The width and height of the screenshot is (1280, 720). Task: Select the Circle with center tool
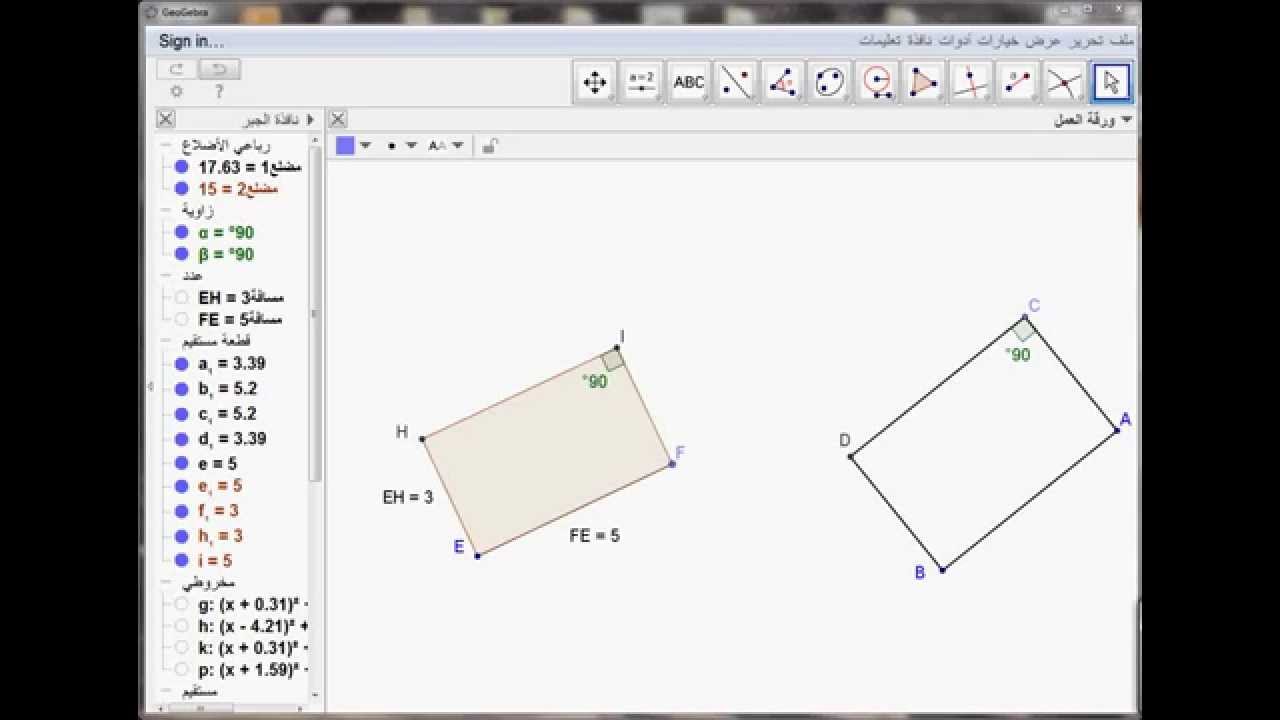pyautogui.click(x=876, y=83)
